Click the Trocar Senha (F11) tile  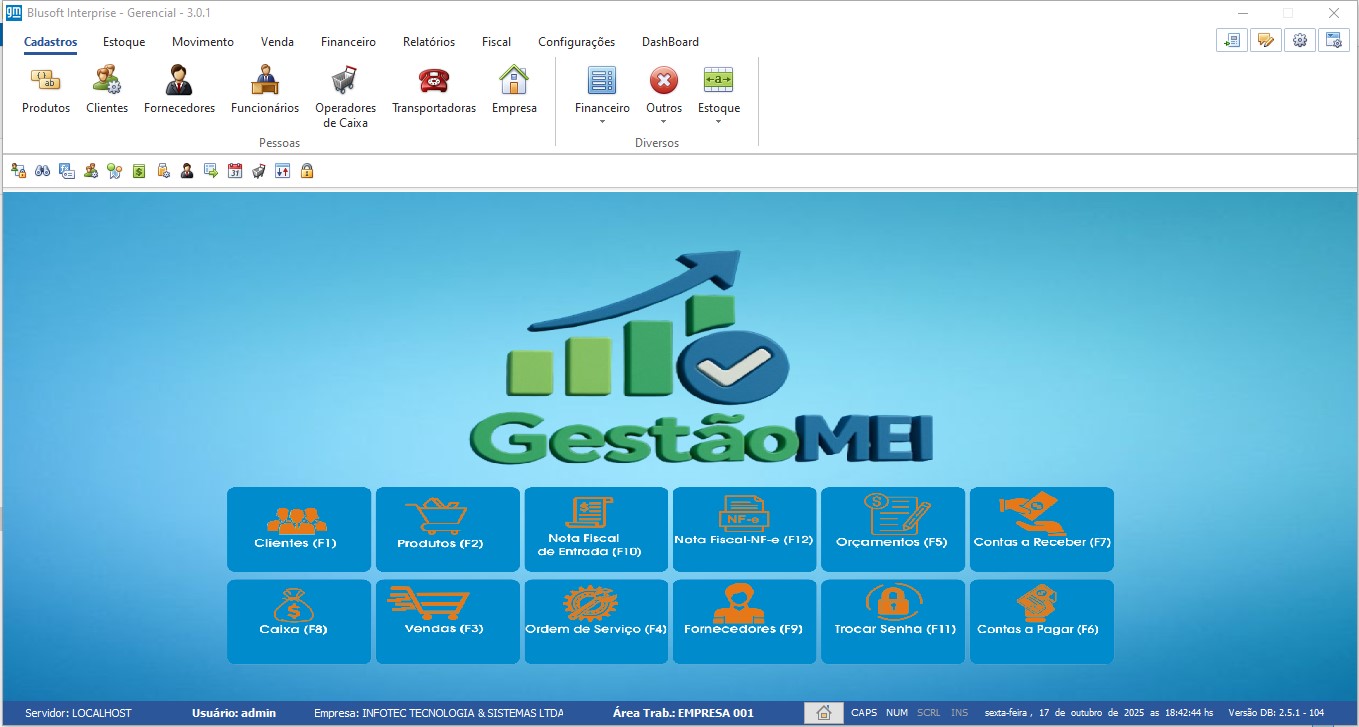pos(893,621)
